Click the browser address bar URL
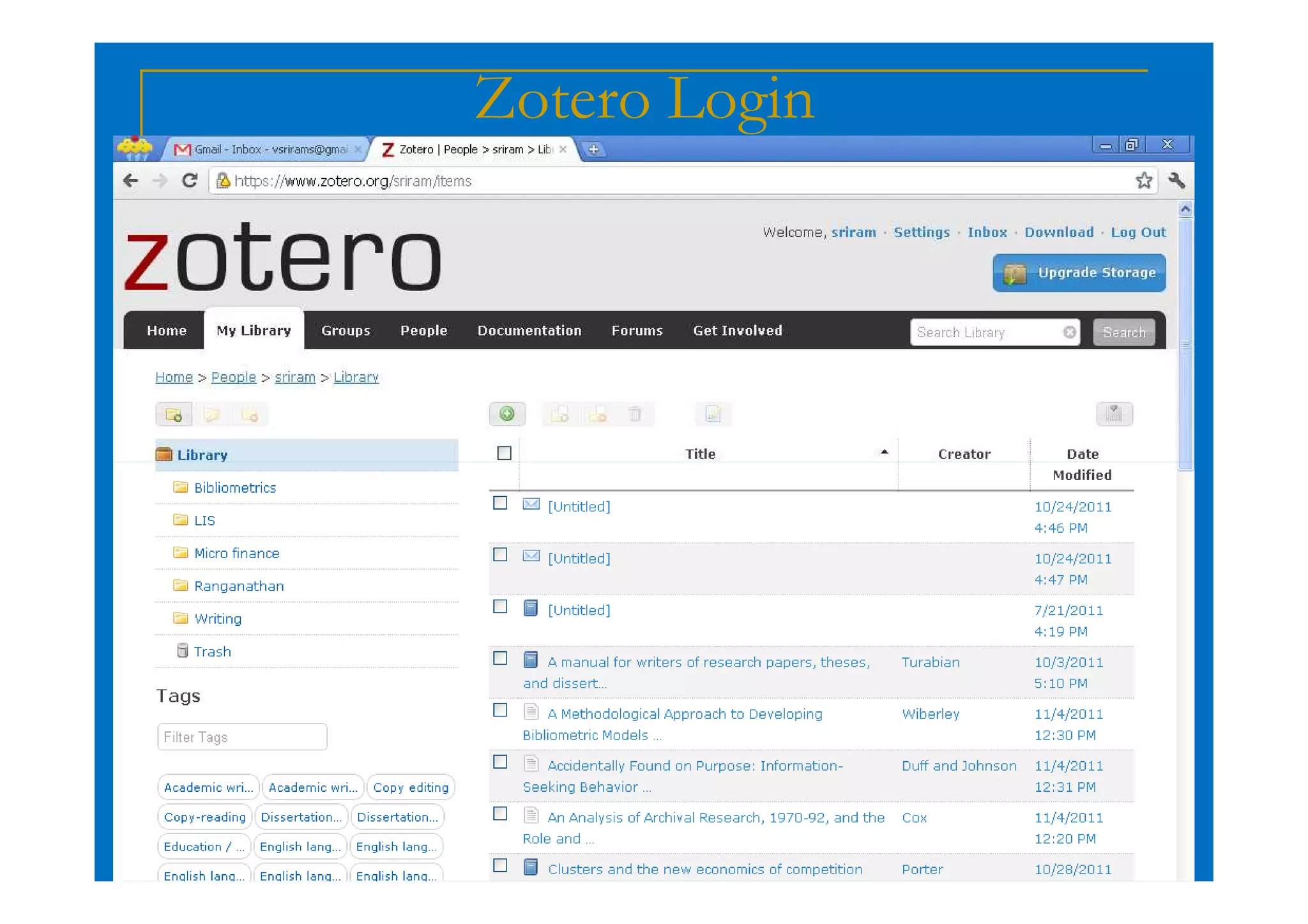This screenshot has height=924, width=1308. click(353, 181)
